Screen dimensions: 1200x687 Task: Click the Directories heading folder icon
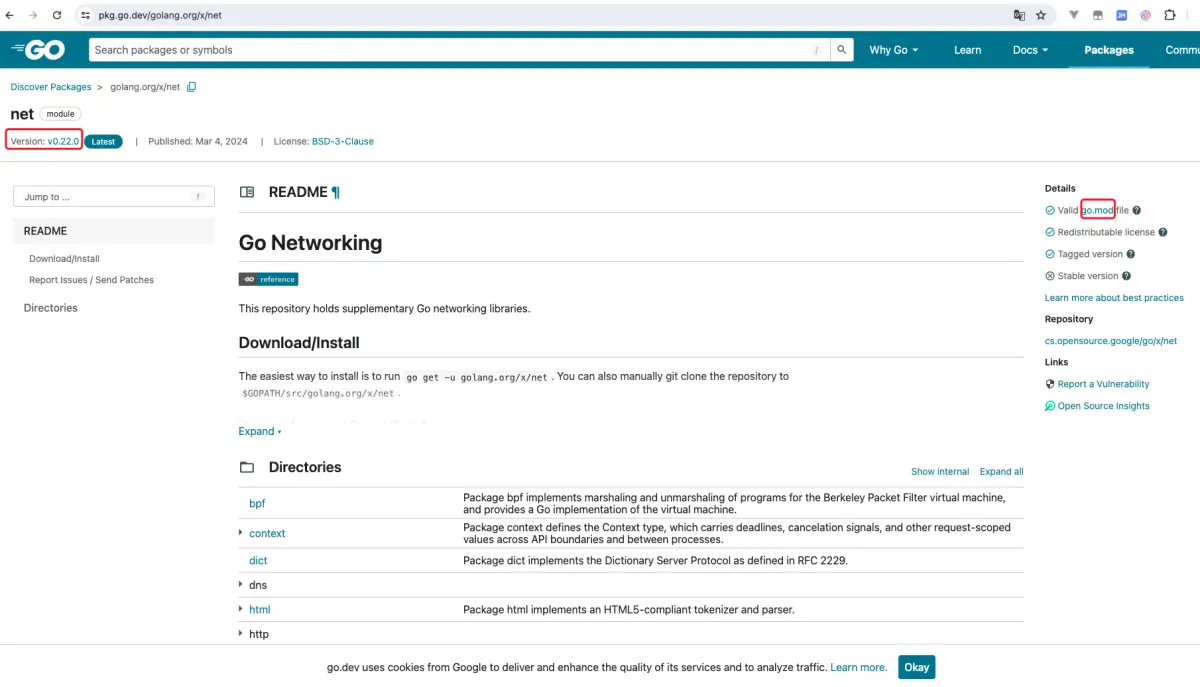247,467
